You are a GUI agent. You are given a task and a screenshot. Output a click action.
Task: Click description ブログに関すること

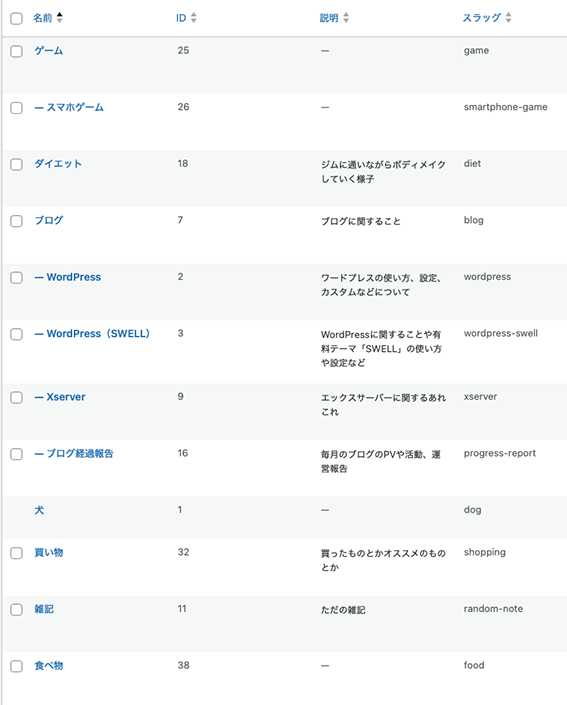point(361,221)
